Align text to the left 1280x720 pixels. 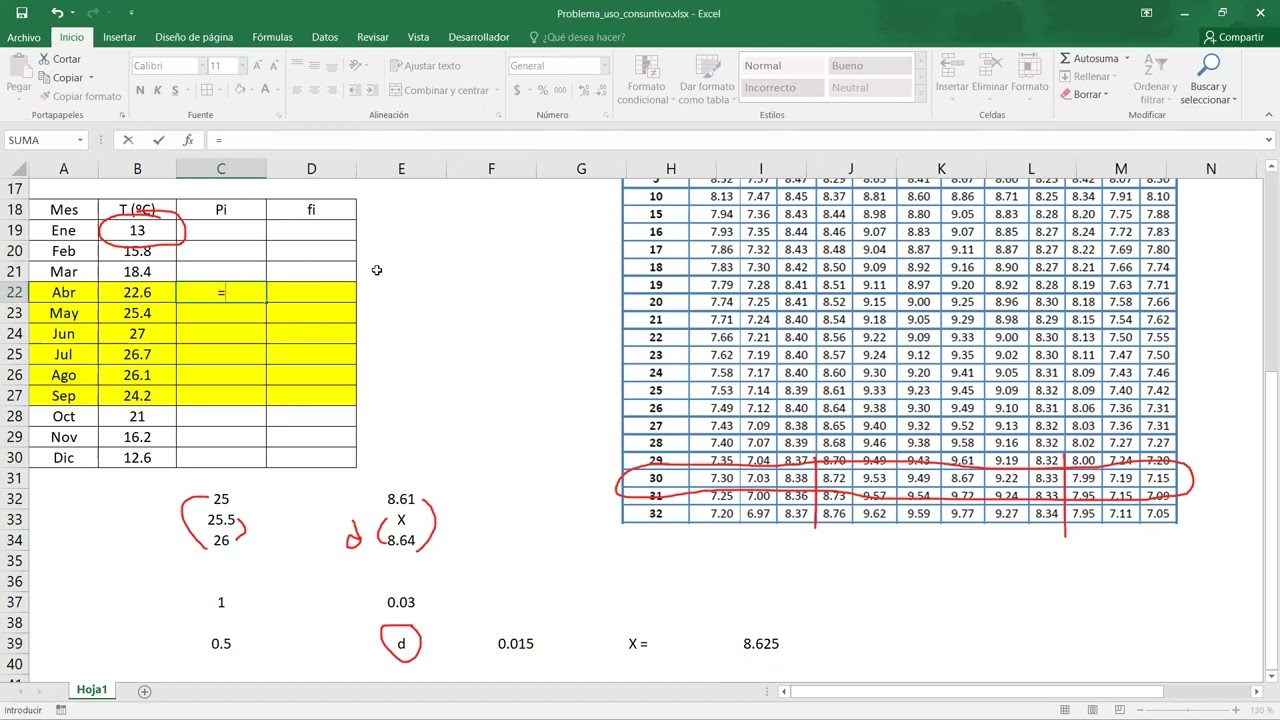pos(299,90)
